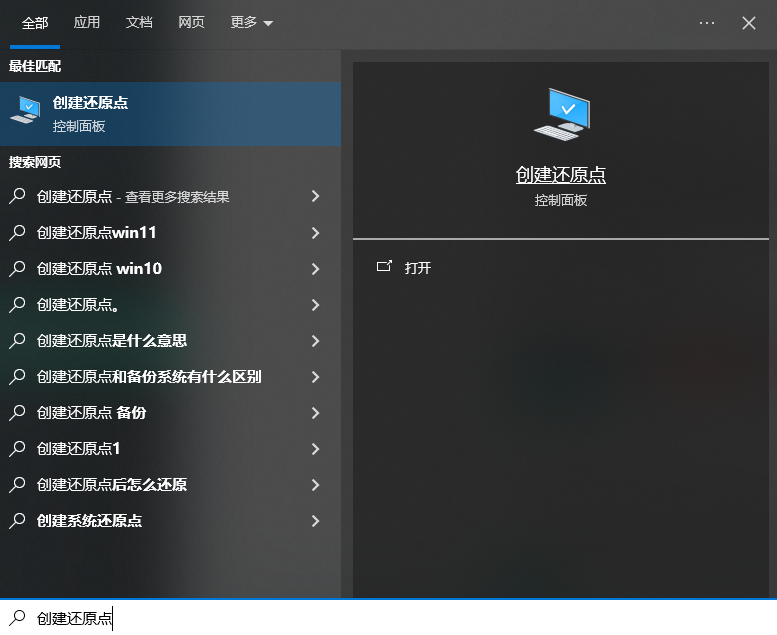Click 打开 to launch the control panel item

(x=418, y=268)
